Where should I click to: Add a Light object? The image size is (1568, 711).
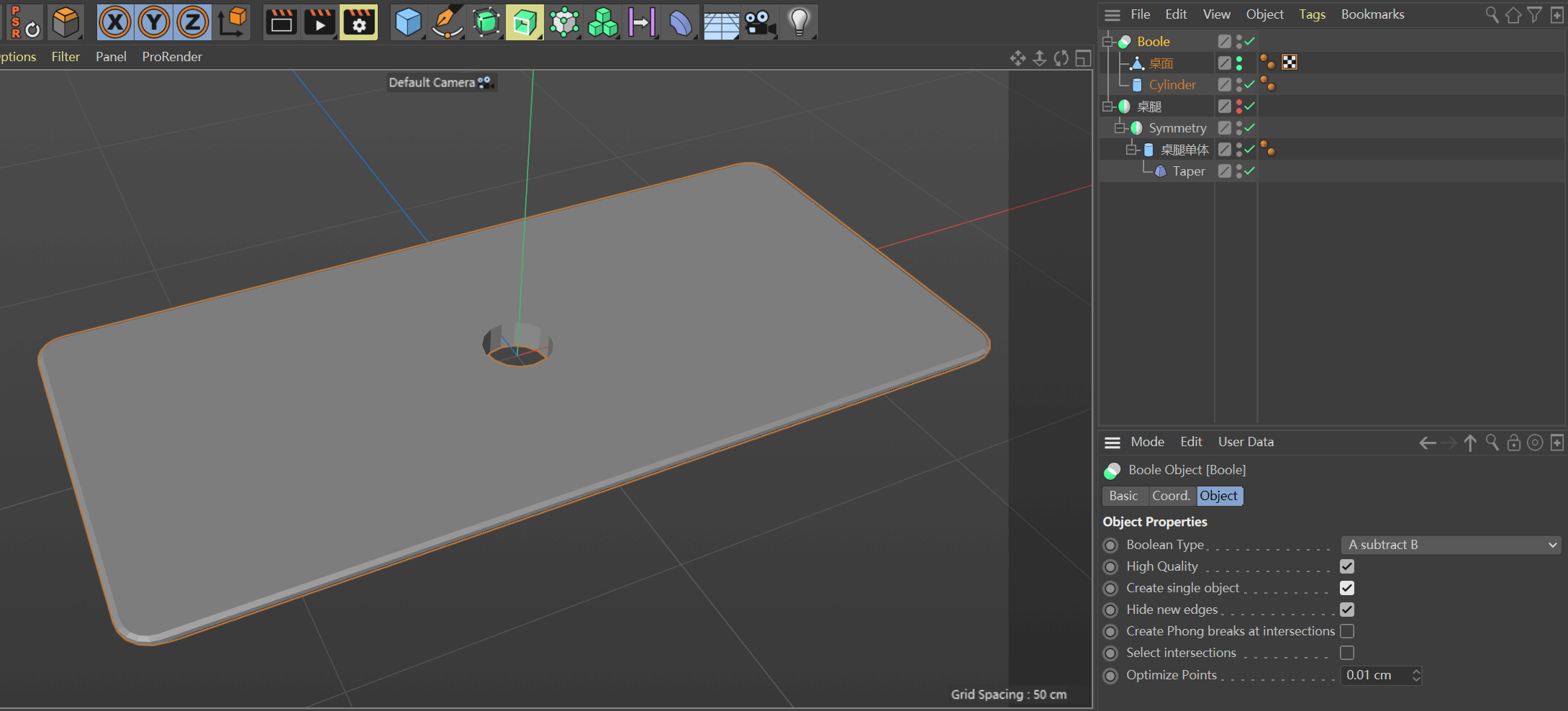click(x=799, y=22)
